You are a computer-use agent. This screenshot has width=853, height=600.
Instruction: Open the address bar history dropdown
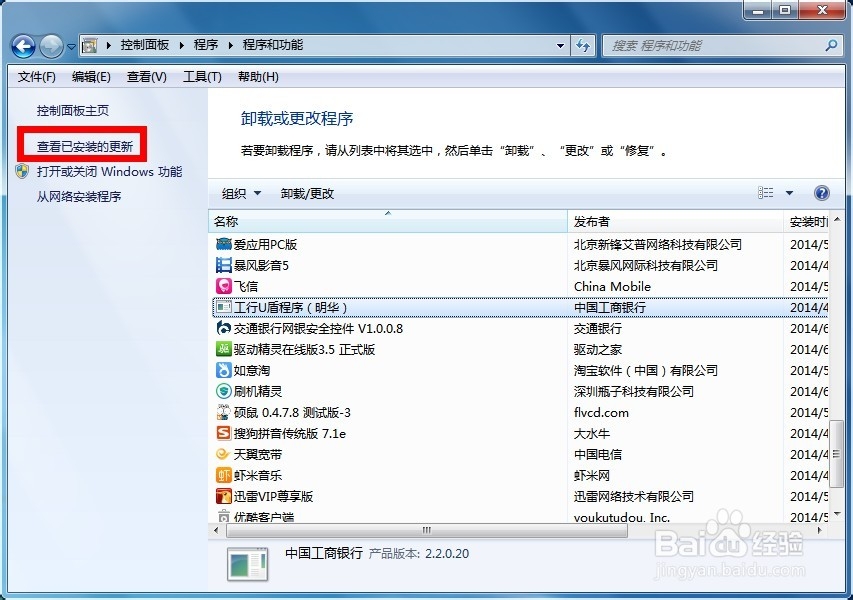tap(560, 46)
